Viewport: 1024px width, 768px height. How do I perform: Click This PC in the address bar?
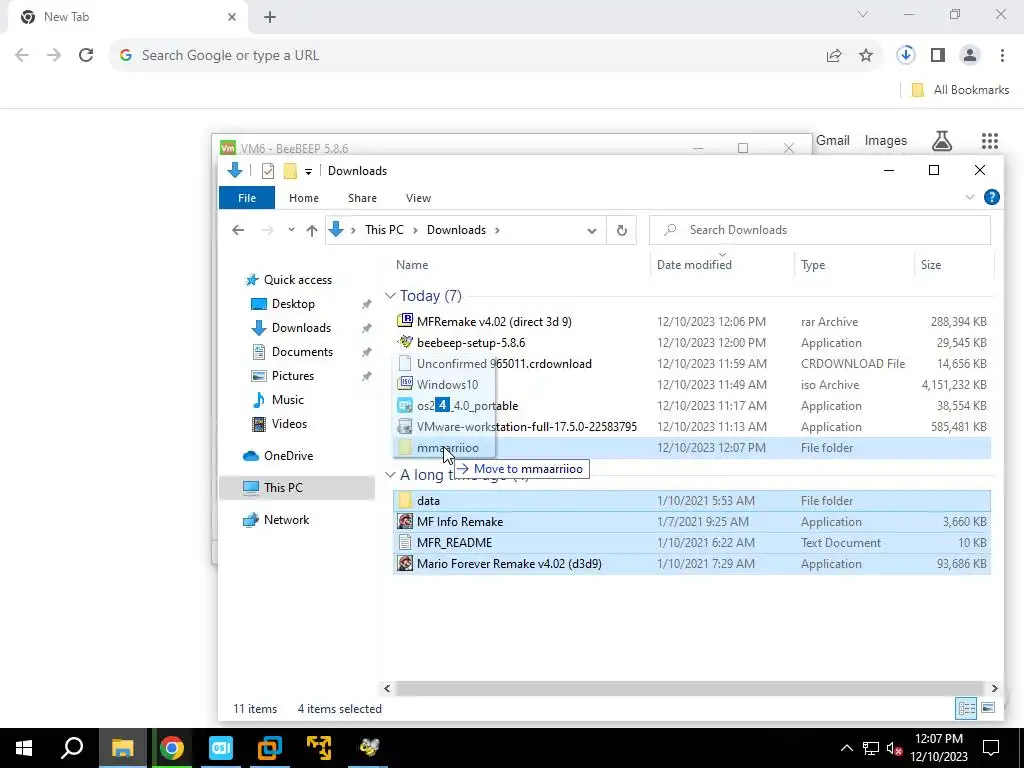(384, 230)
